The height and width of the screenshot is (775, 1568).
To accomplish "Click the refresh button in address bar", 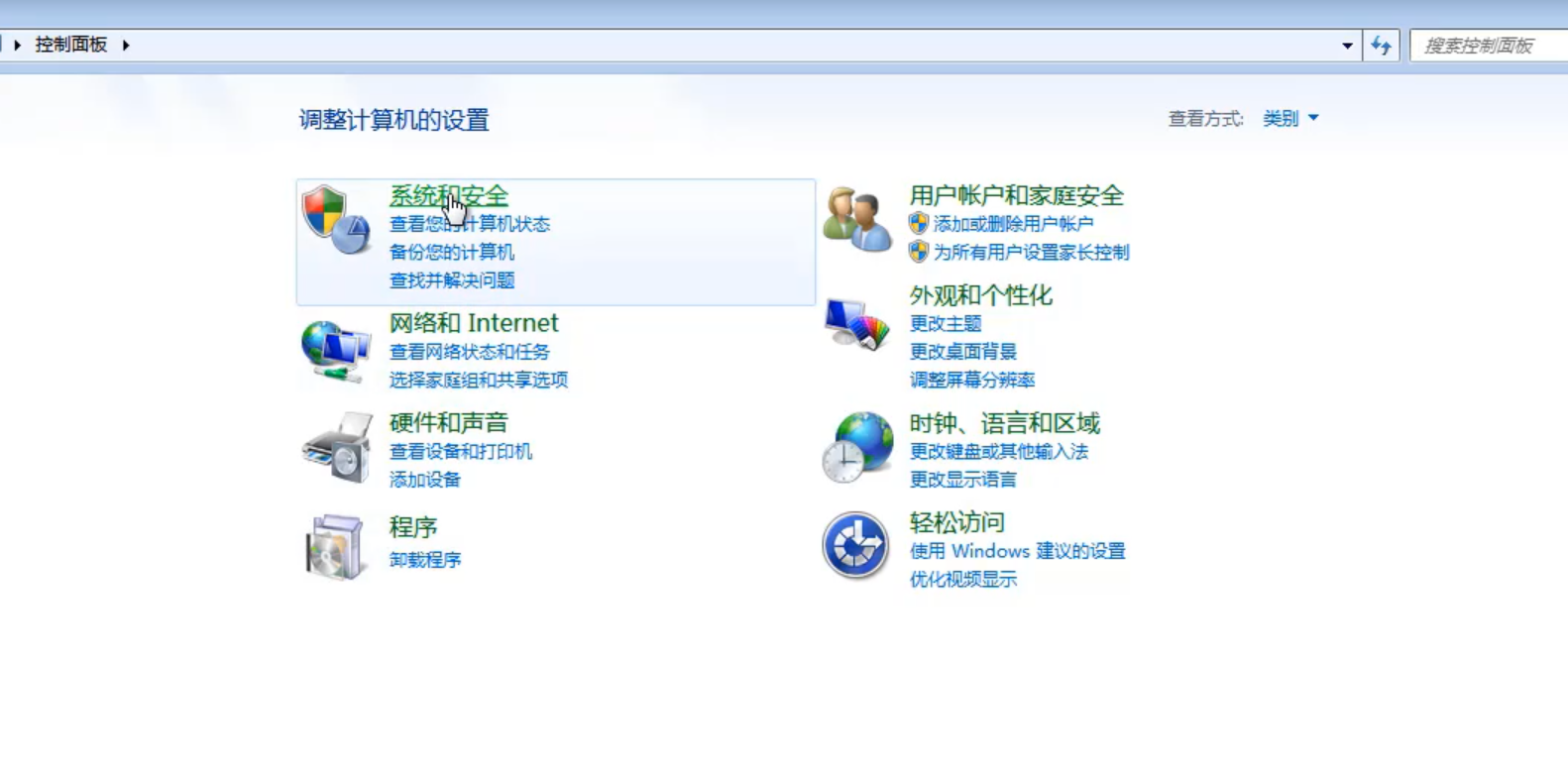I will pyautogui.click(x=1381, y=45).
